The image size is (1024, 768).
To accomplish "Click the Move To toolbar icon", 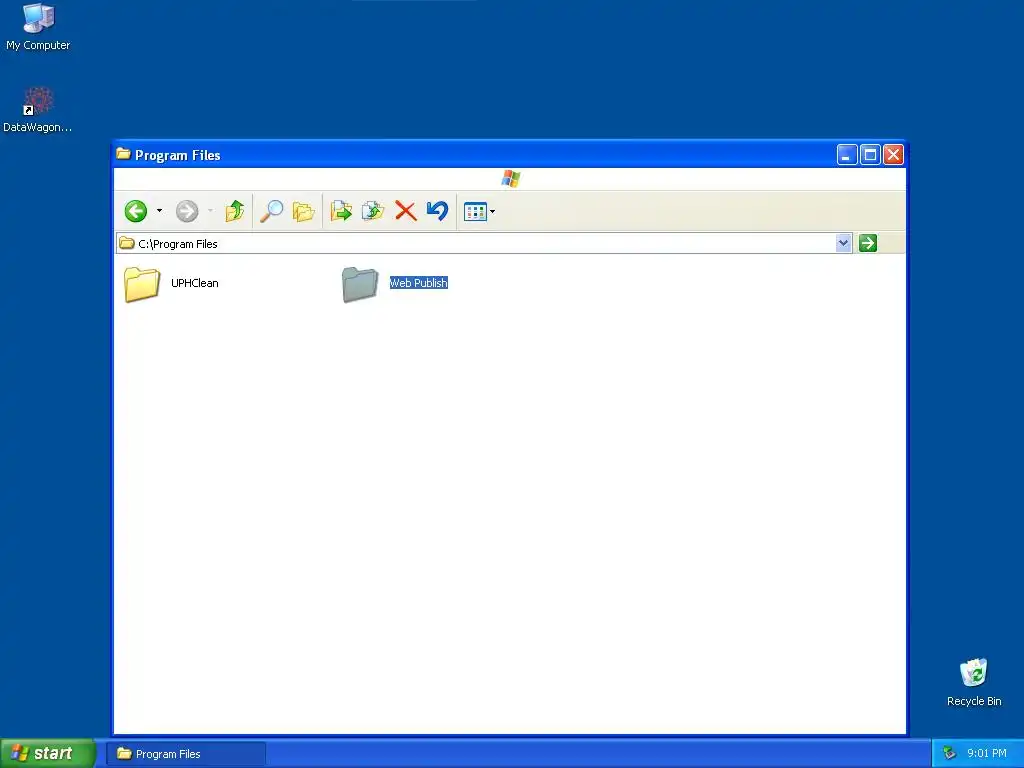I will [341, 211].
